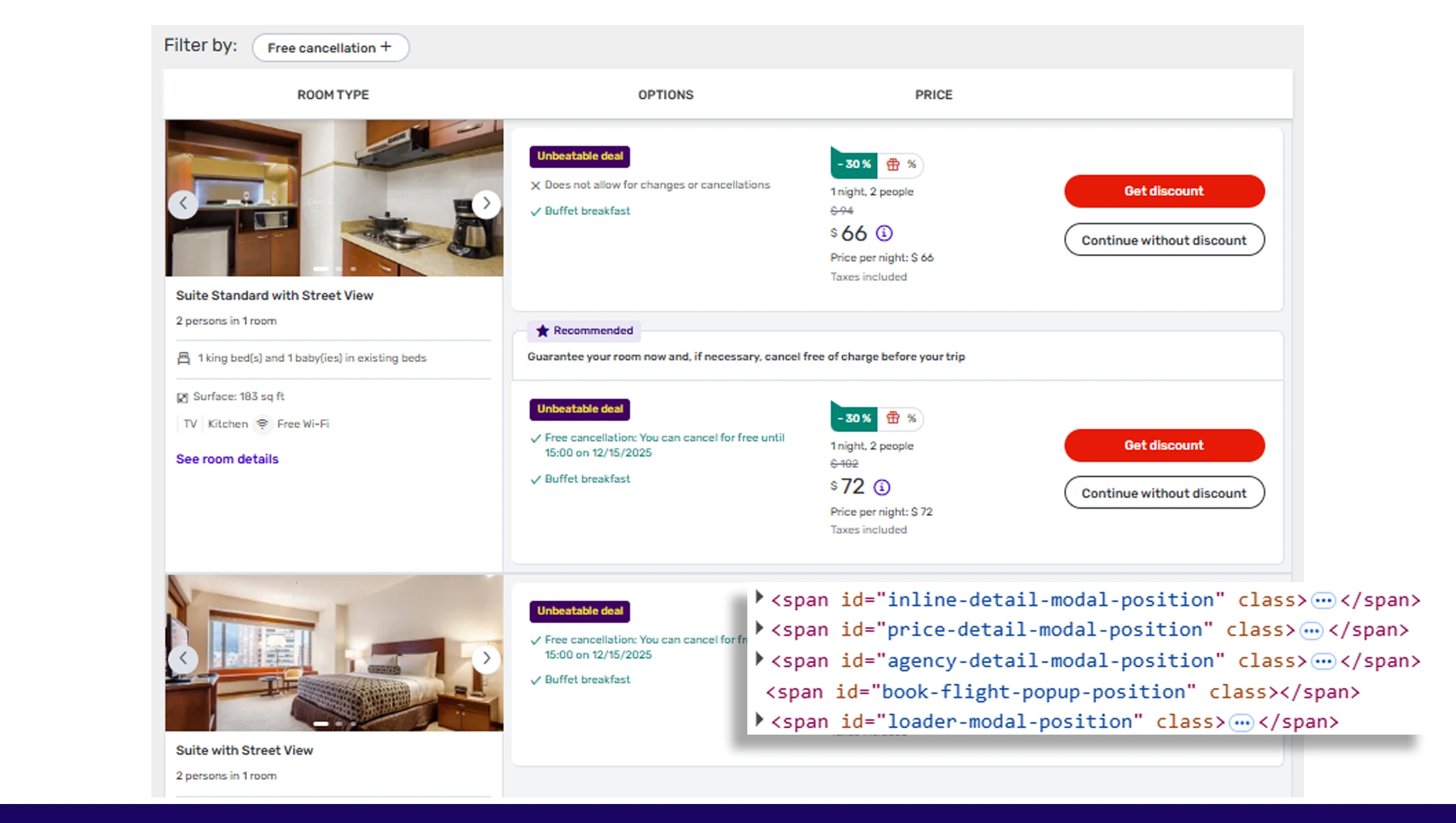Open See room details for Suite Standard
The image size is (1456, 823).
(227, 459)
